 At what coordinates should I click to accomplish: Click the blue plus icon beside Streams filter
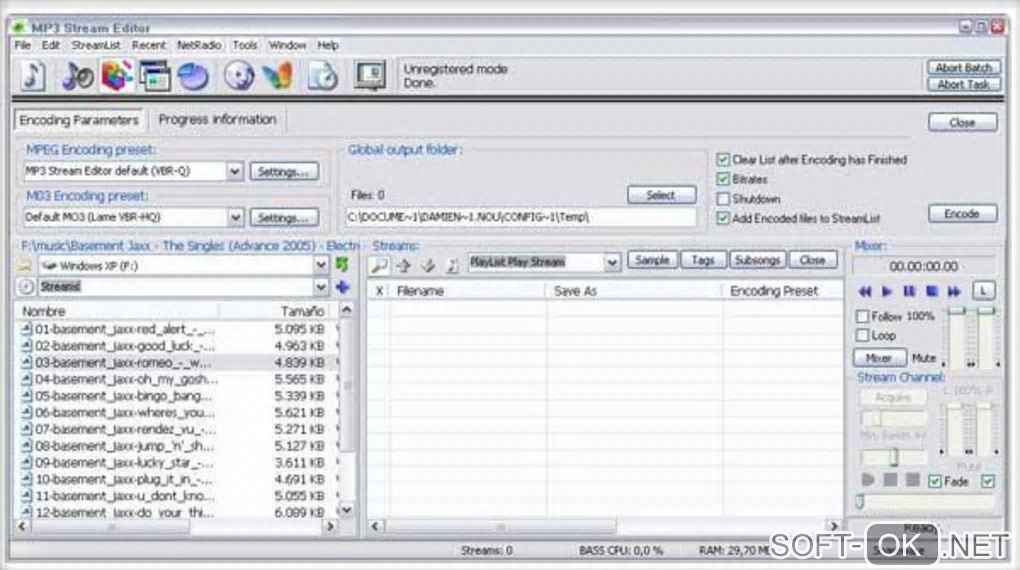342,286
